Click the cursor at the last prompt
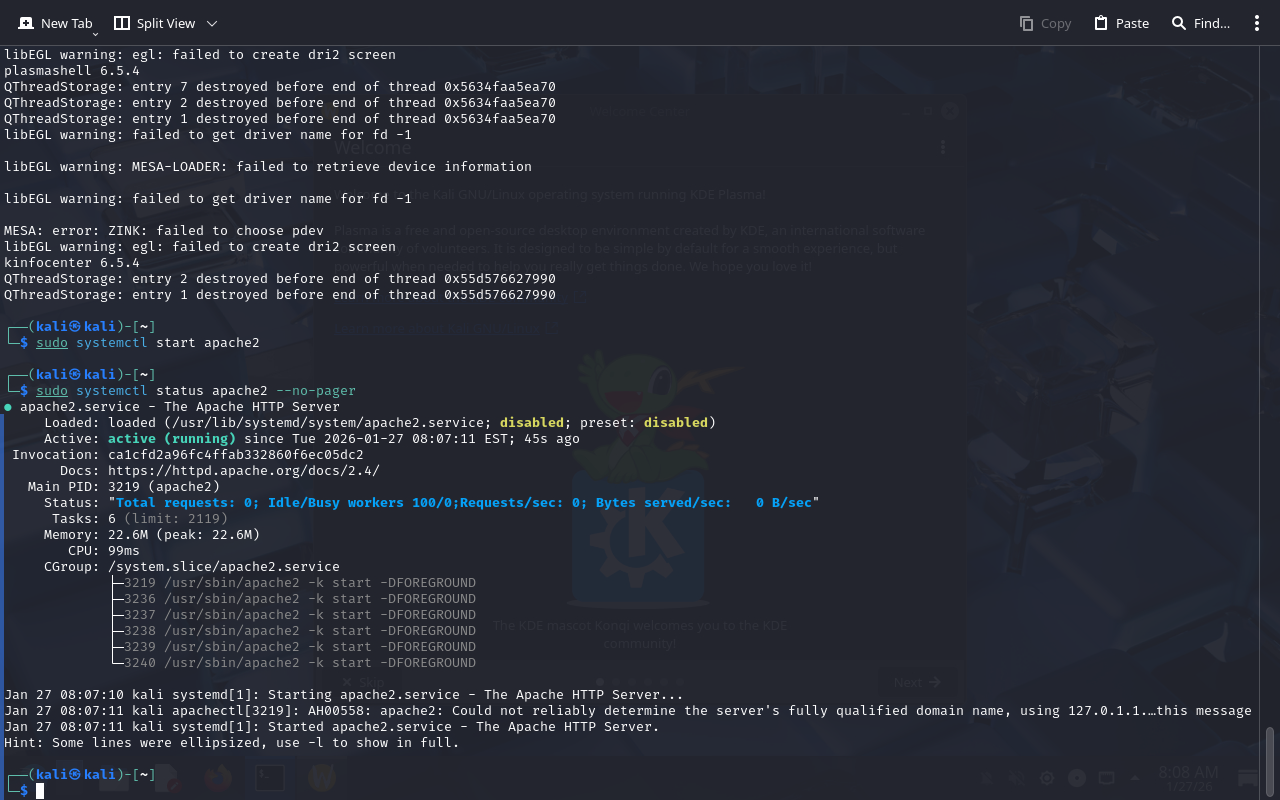Image resolution: width=1280 pixels, height=800 pixels. click(40, 791)
